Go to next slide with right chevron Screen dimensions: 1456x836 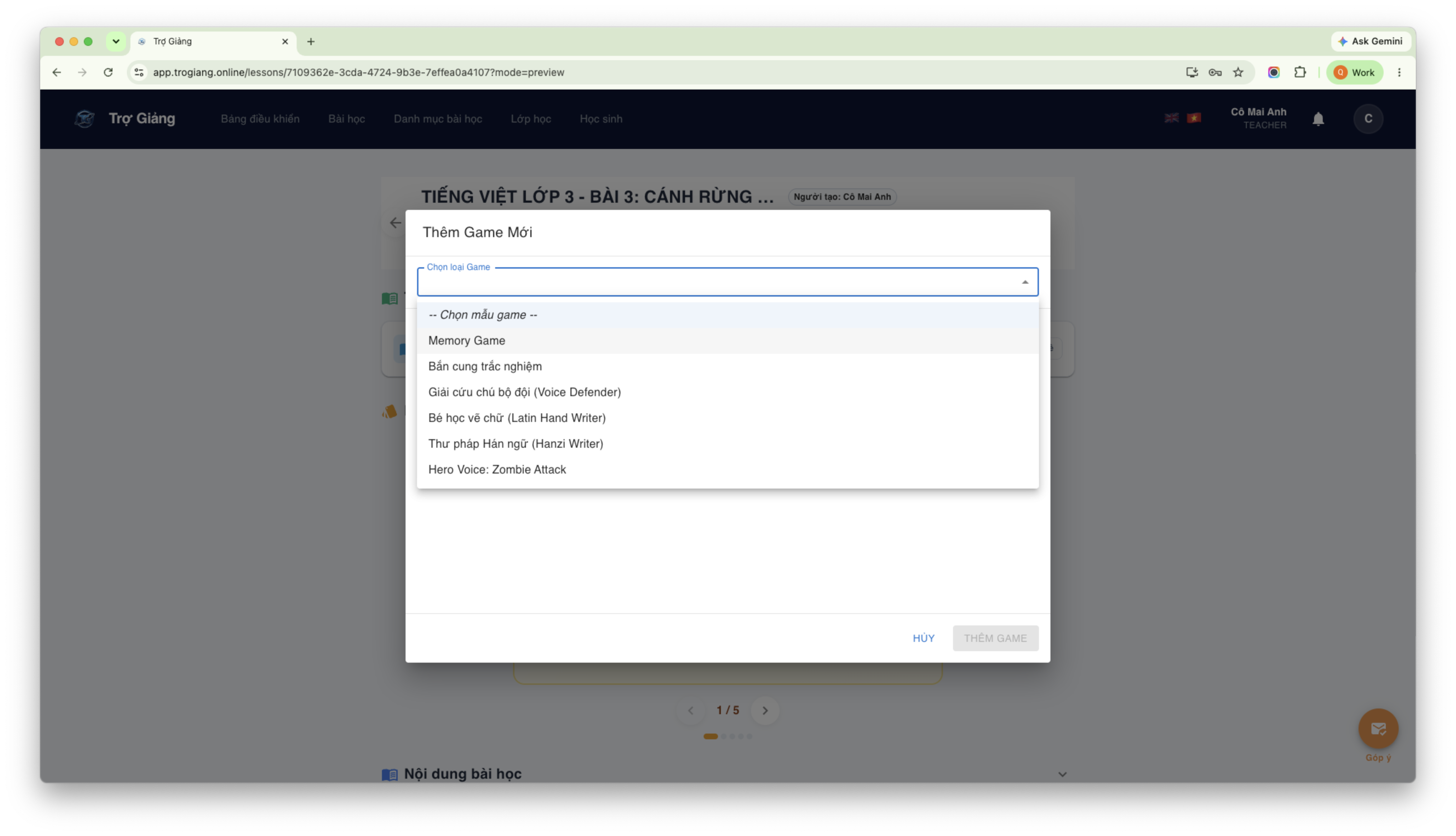765,711
